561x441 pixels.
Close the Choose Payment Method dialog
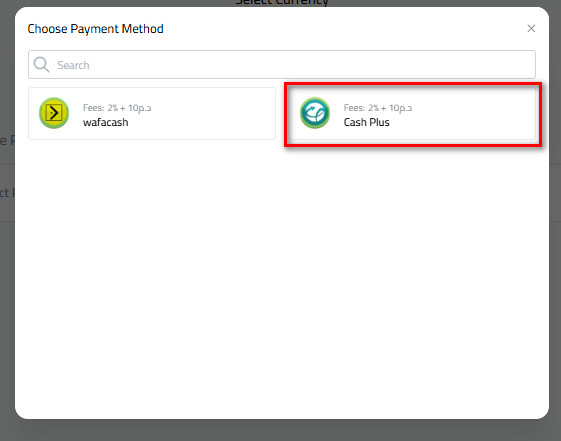click(531, 28)
